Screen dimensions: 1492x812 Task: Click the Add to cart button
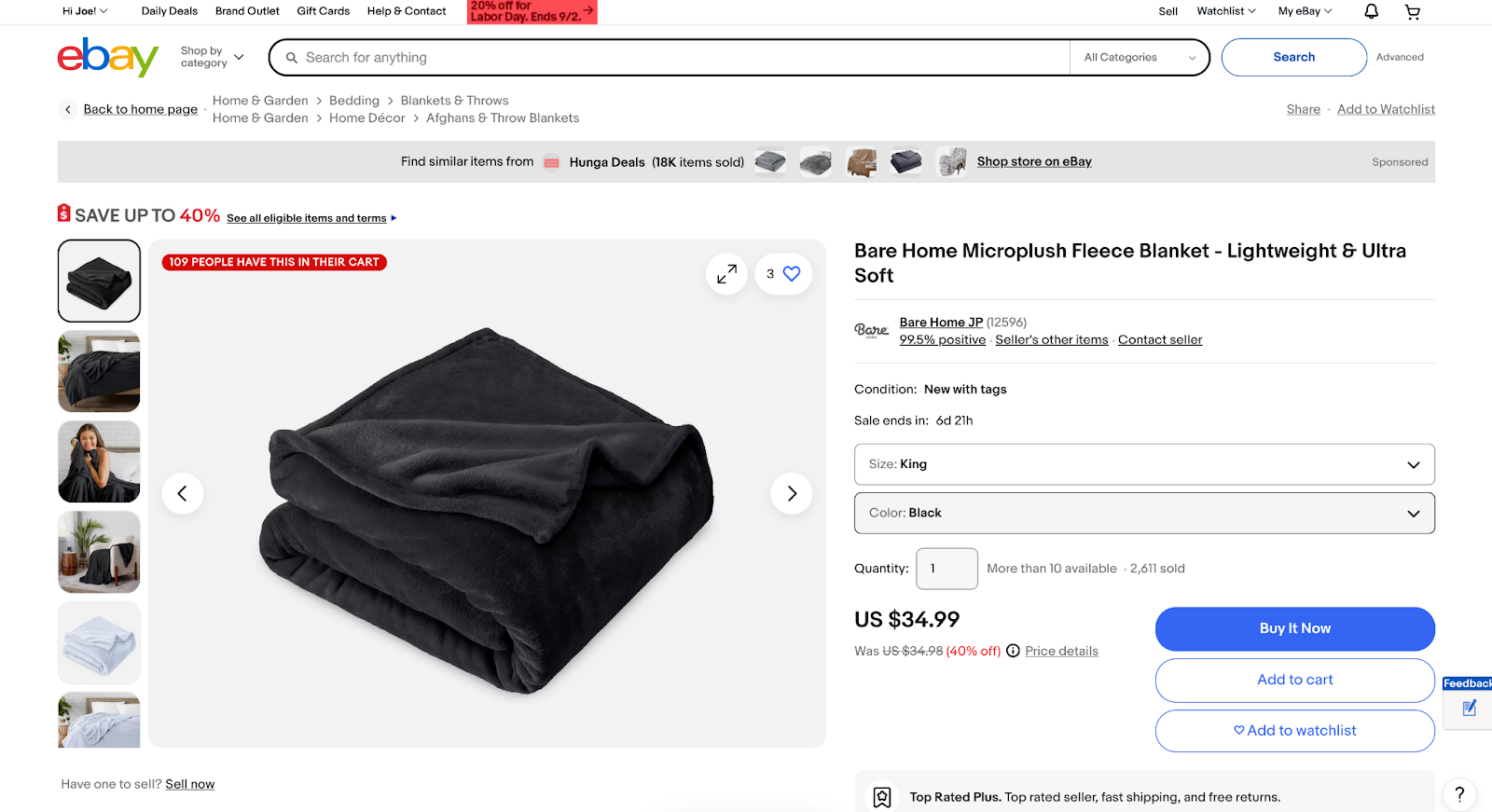click(1294, 680)
